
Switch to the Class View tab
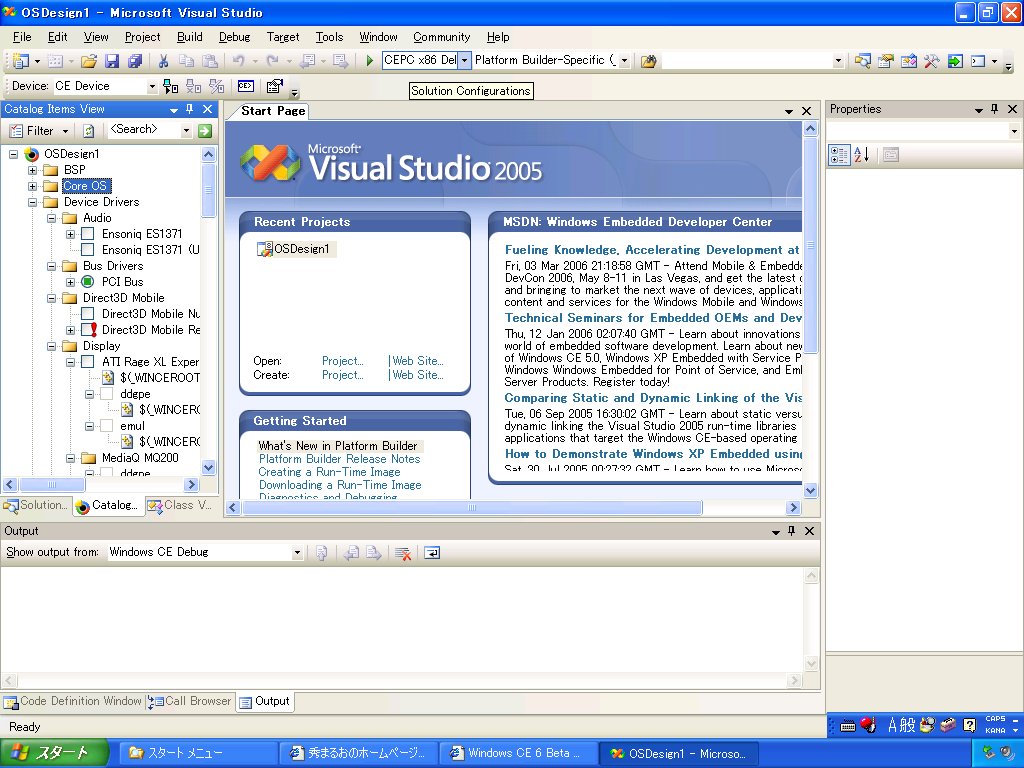(178, 506)
